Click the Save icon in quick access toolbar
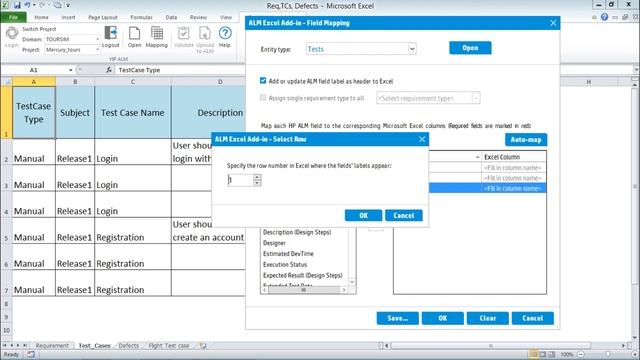The image size is (640, 360). coord(17,5)
